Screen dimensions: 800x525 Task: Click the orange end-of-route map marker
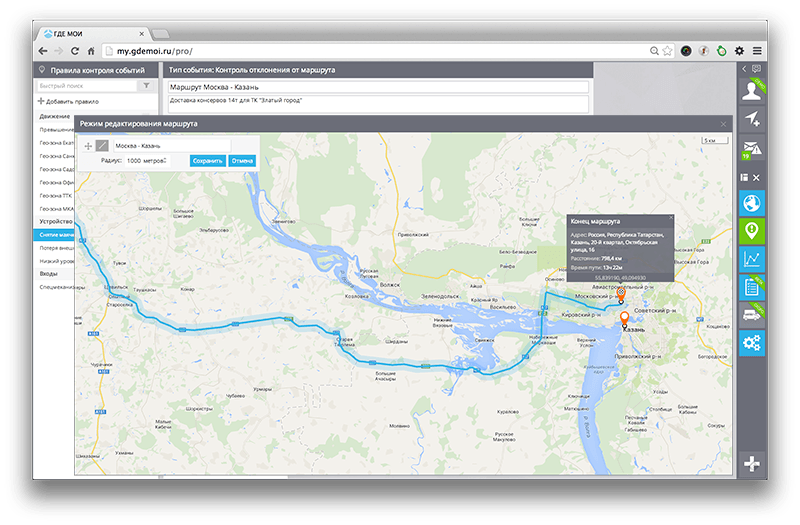coord(621,295)
